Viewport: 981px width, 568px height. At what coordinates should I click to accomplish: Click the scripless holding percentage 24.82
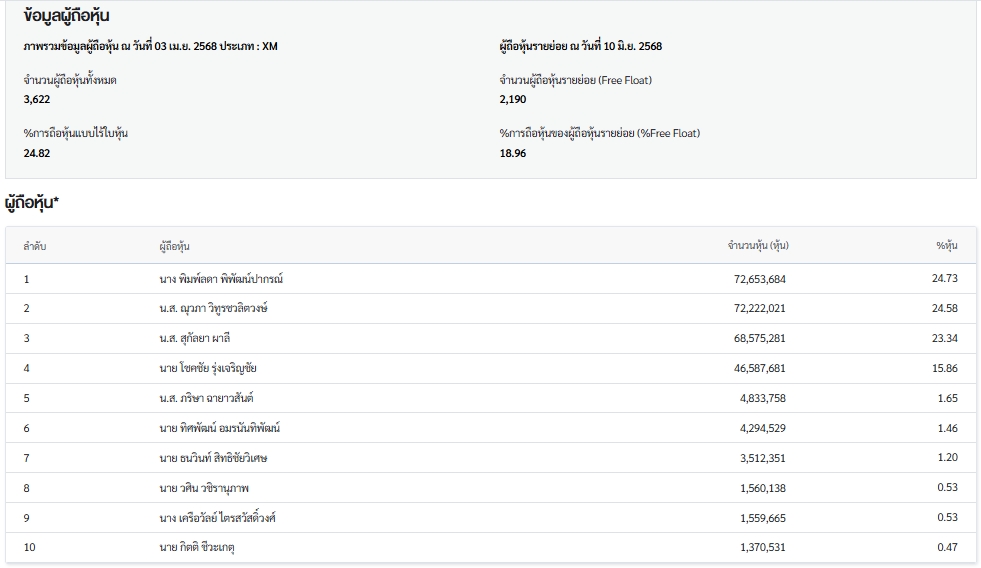37,153
